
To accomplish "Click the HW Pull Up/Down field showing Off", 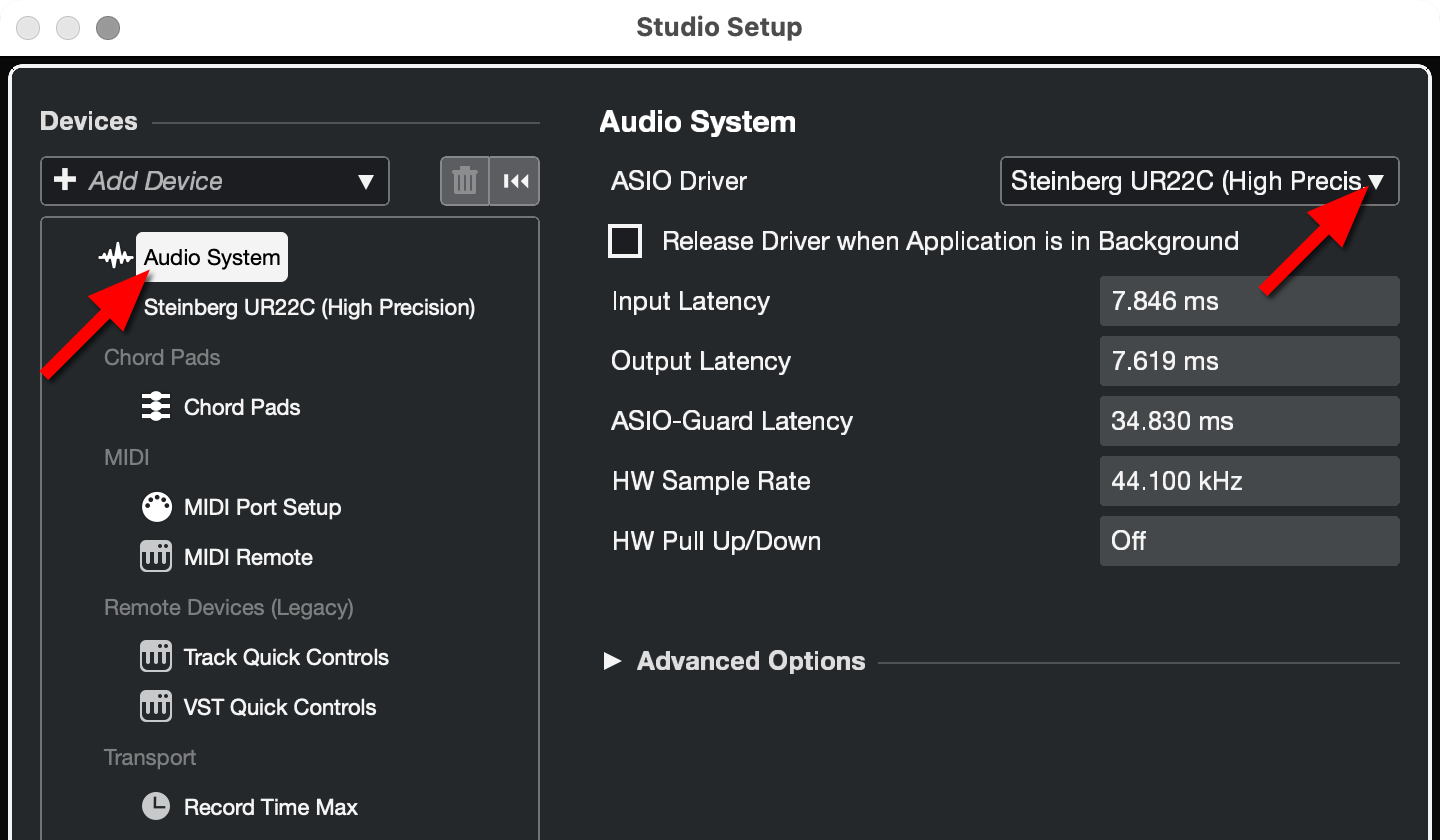I will point(1249,541).
